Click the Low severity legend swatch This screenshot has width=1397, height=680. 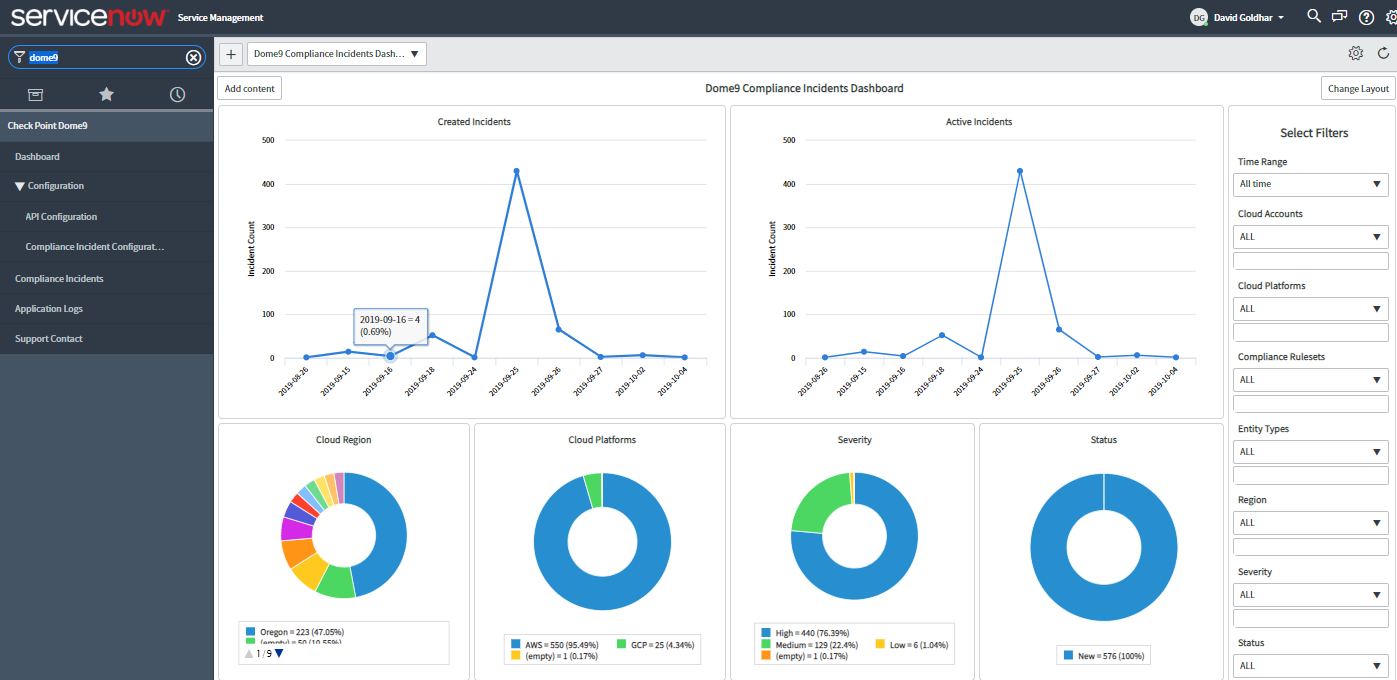pos(880,645)
